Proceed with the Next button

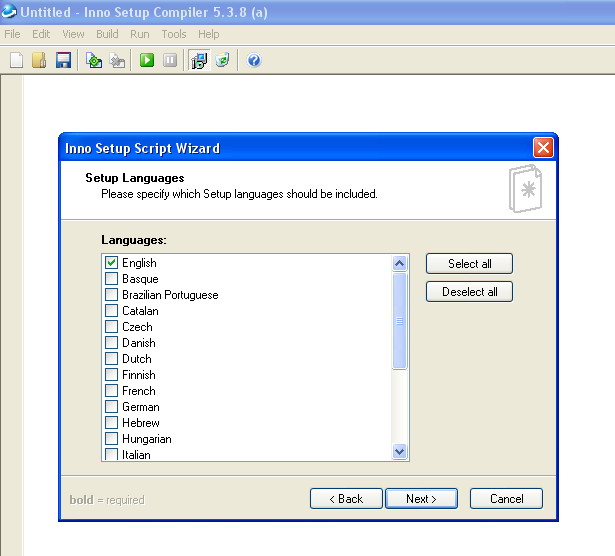[422, 499]
